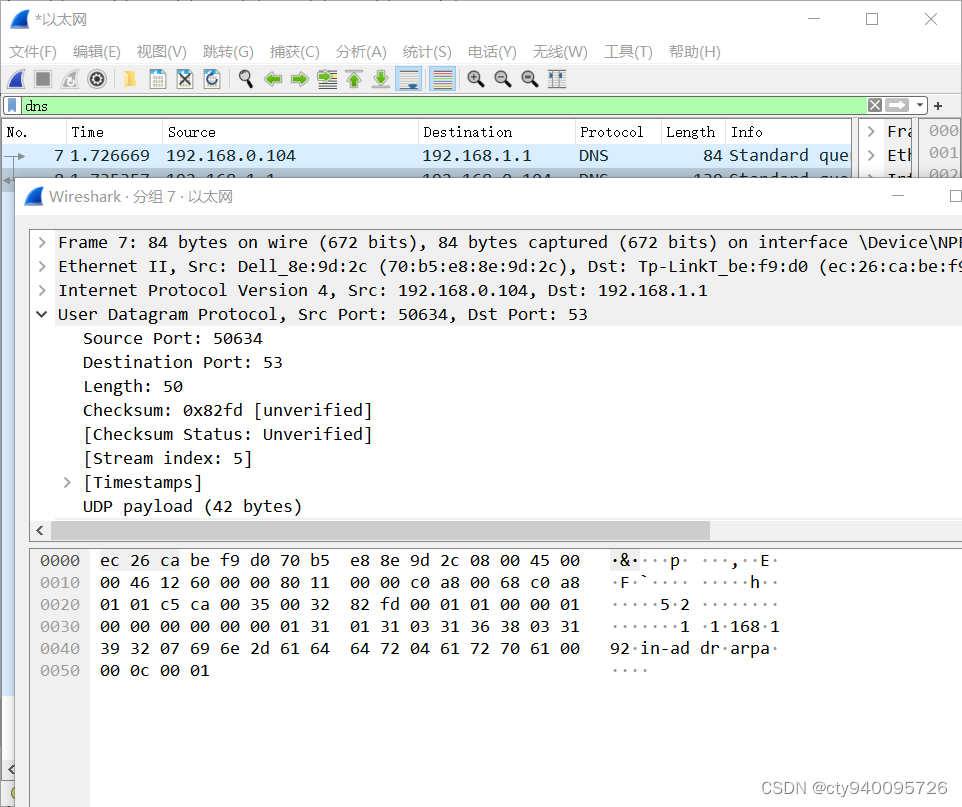Close this capture file

point(185,79)
